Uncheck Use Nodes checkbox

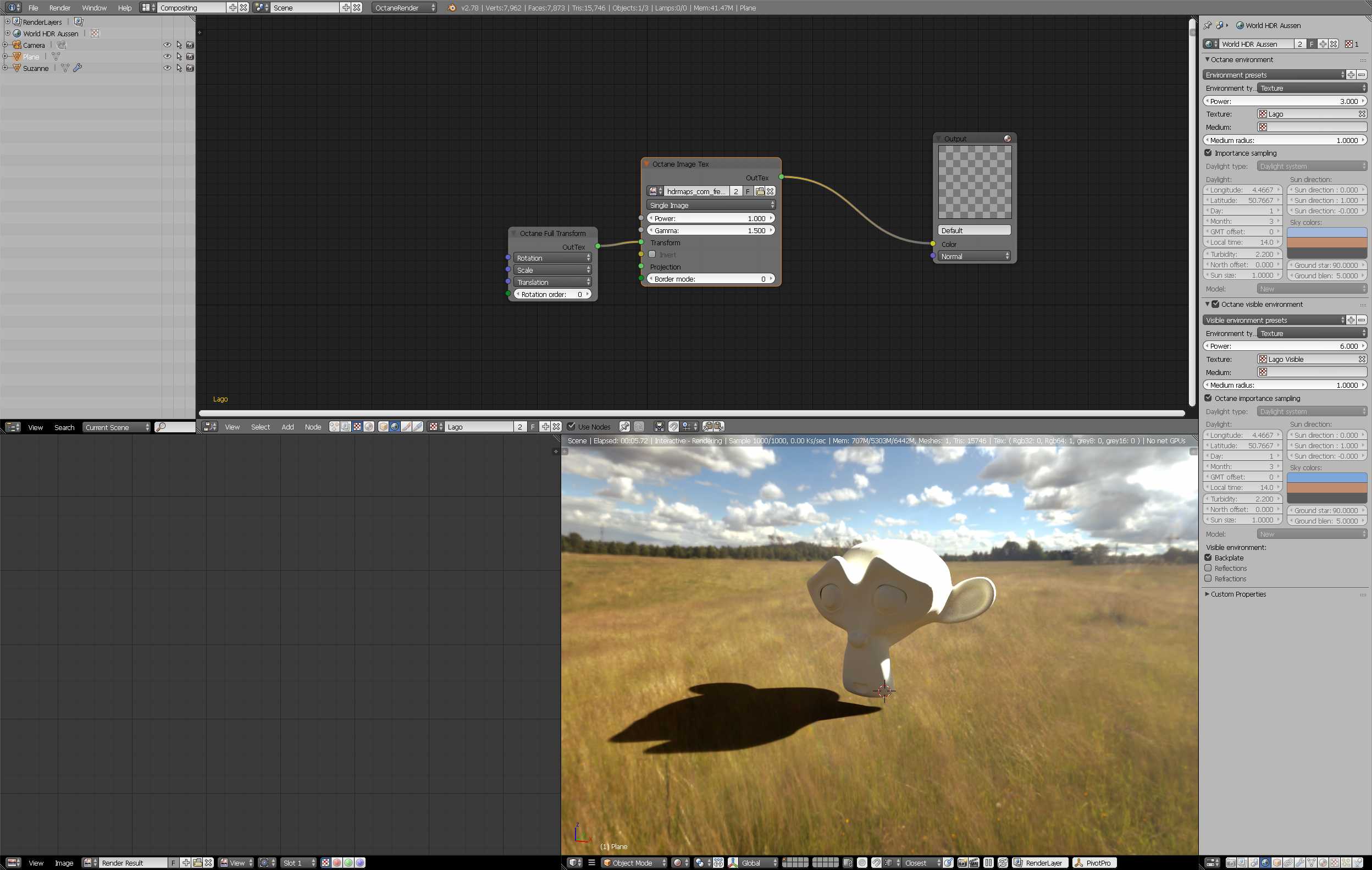[572, 426]
